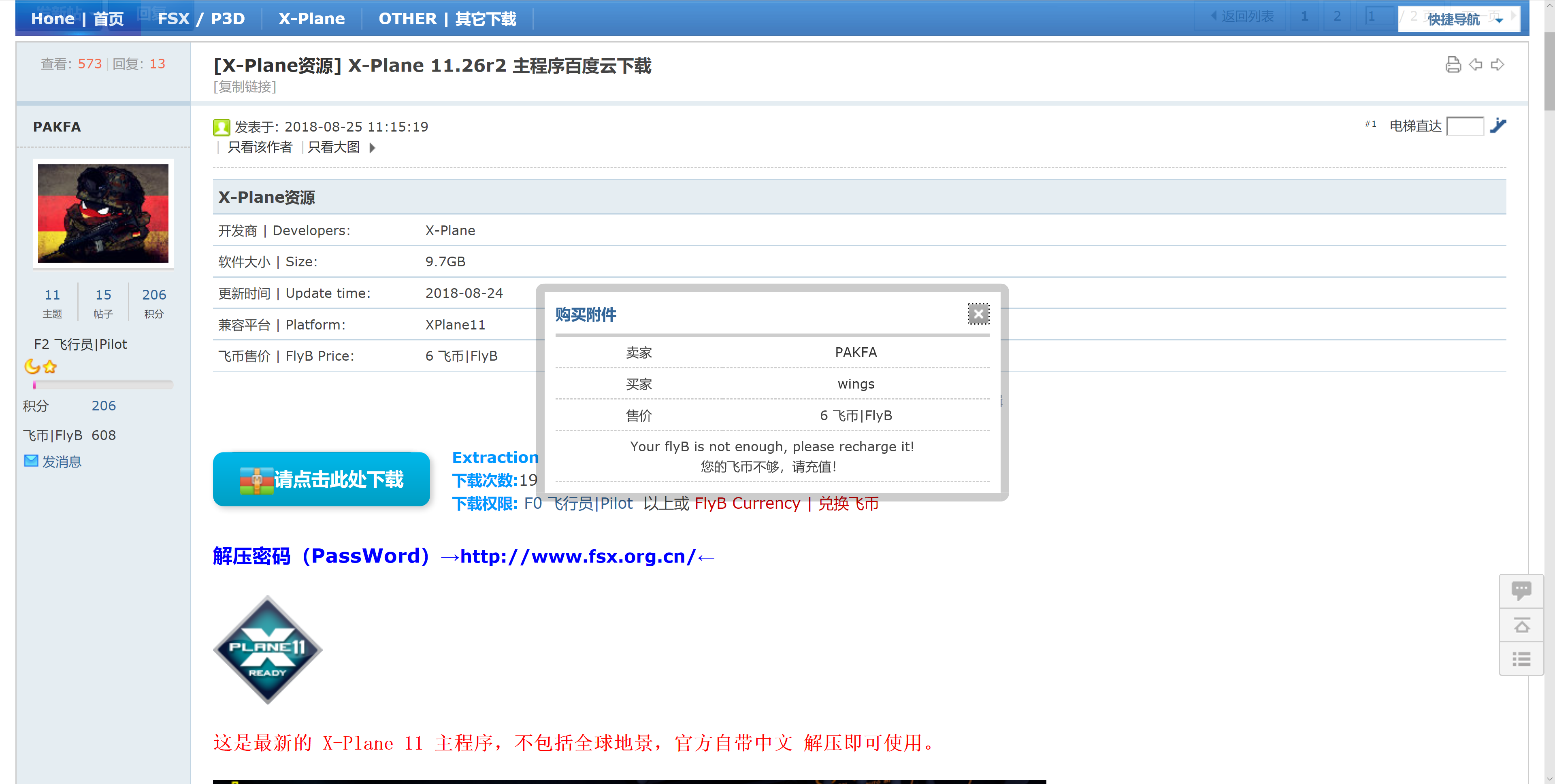Click the X-Plane 11 Ready logo image
1555x784 pixels.
pyautogui.click(x=267, y=650)
